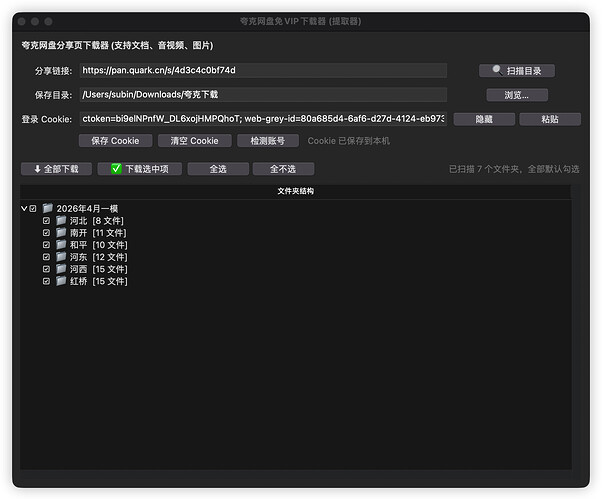Screen dimensions: 602x499
Task: Toggle the 河东 folder checkbox
Action: point(46,257)
